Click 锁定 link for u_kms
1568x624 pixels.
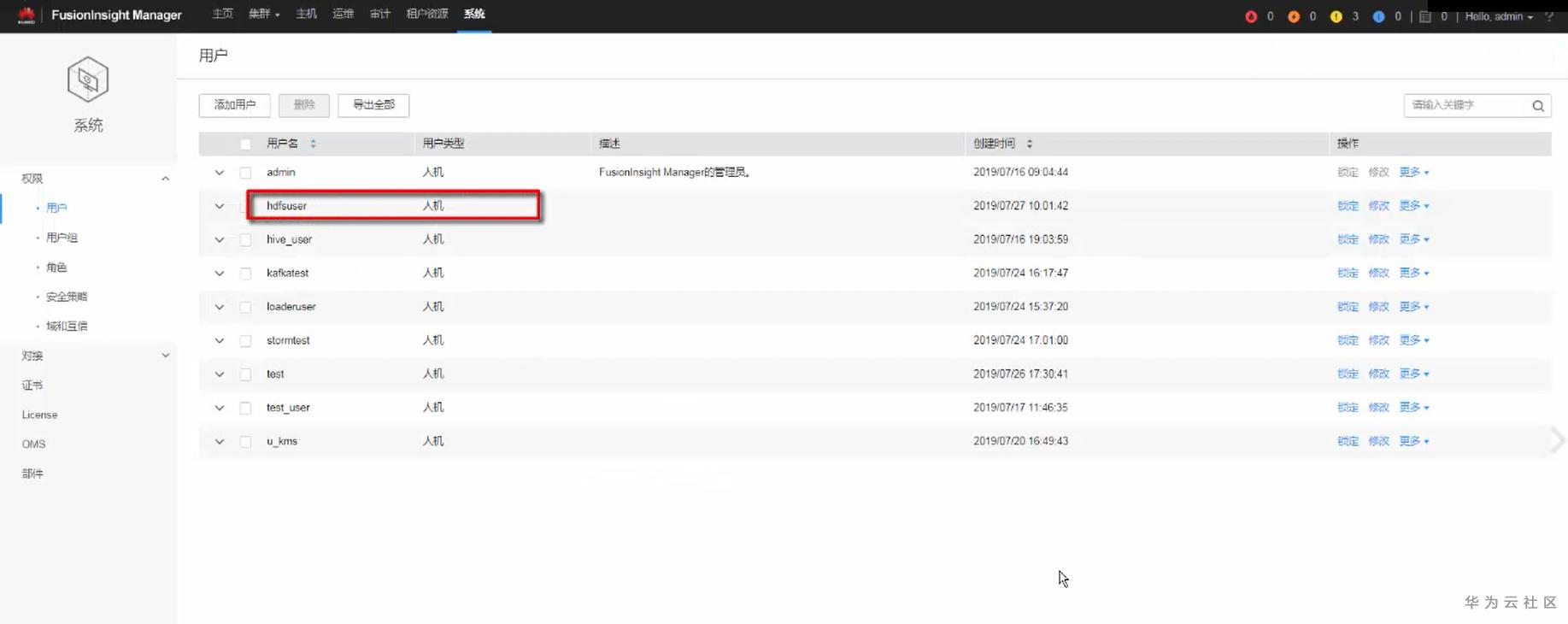(x=1348, y=442)
